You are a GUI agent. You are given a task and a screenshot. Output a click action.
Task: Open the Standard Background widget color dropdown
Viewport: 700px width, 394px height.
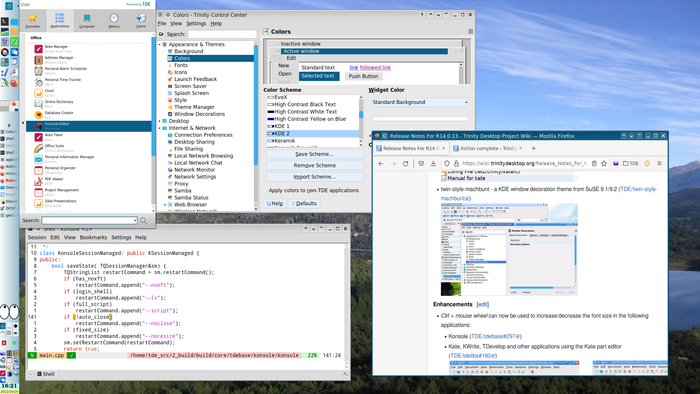tap(420, 102)
